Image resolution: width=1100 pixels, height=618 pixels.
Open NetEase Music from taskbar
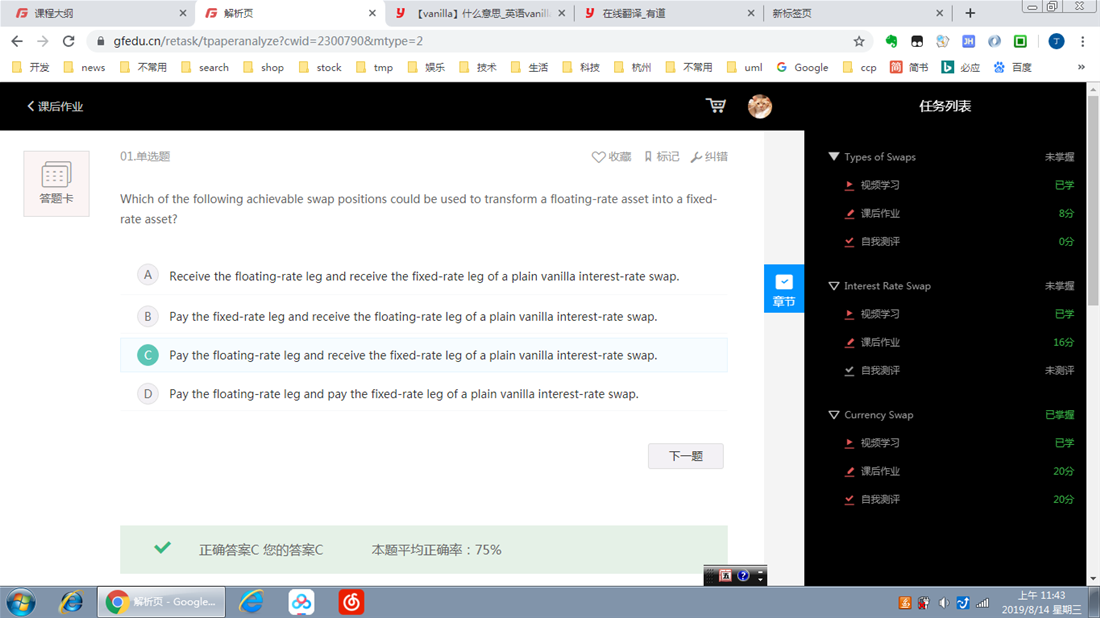pos(351,602)
